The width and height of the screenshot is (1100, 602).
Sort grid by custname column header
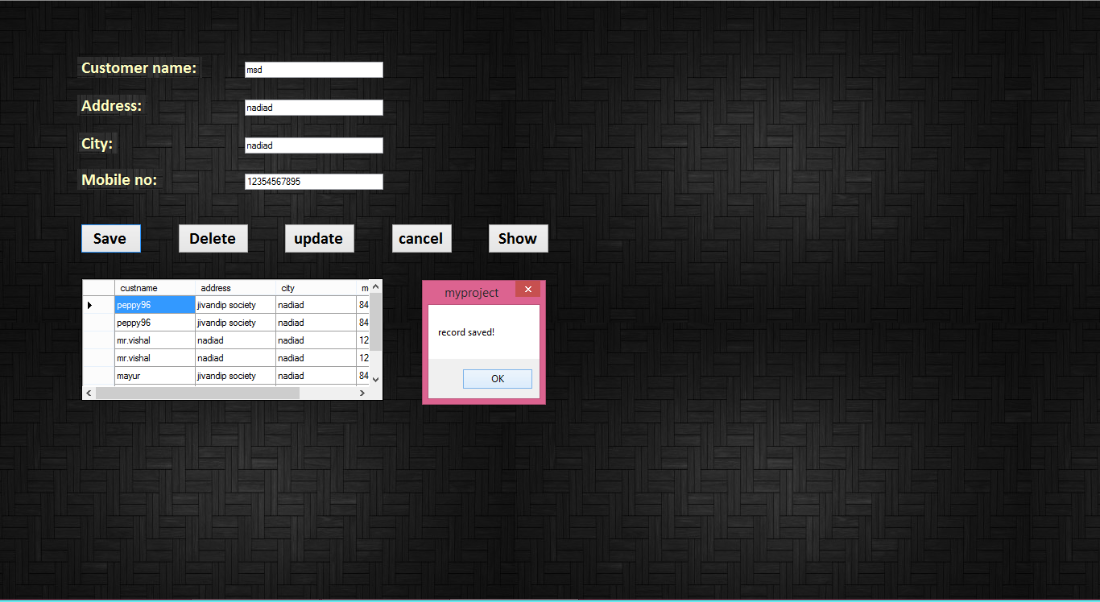click(154, 288)
